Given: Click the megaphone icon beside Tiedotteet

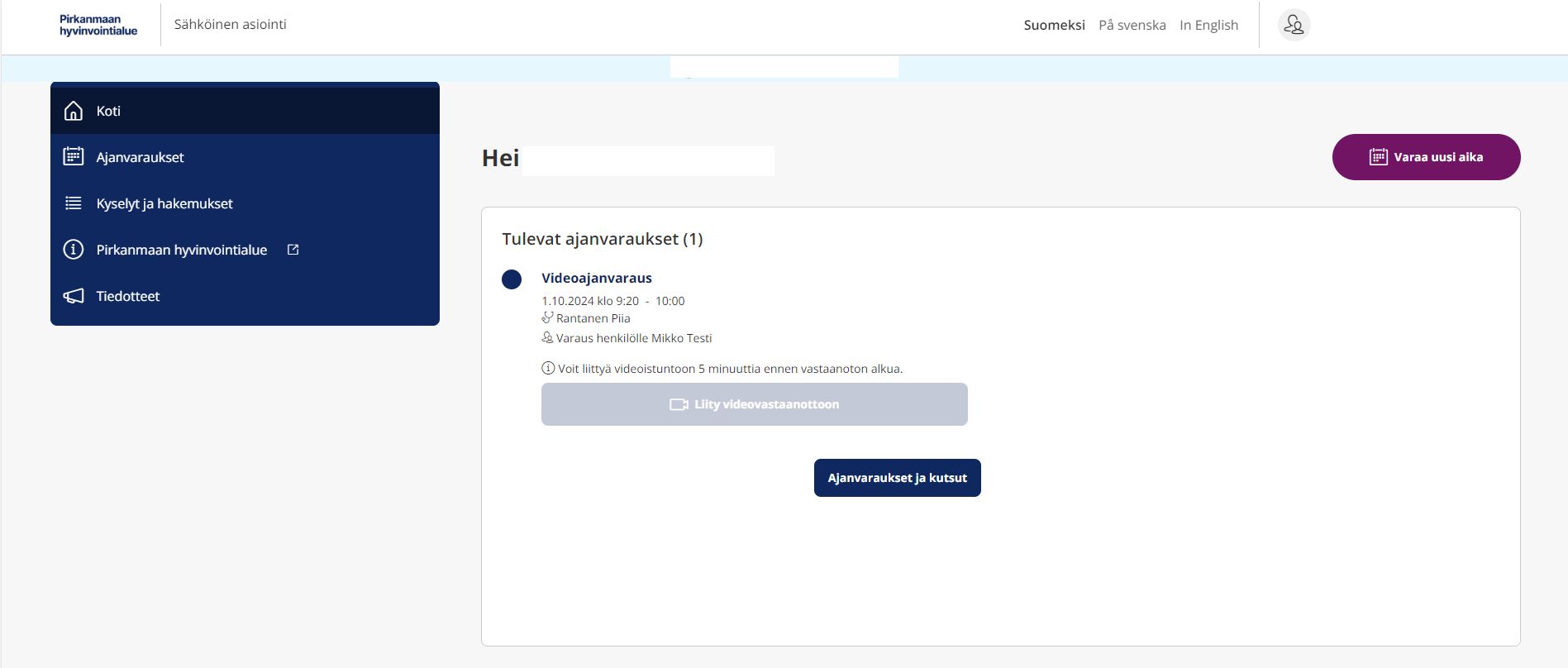Looking at the screenshot, I should [x=74, y=296].
